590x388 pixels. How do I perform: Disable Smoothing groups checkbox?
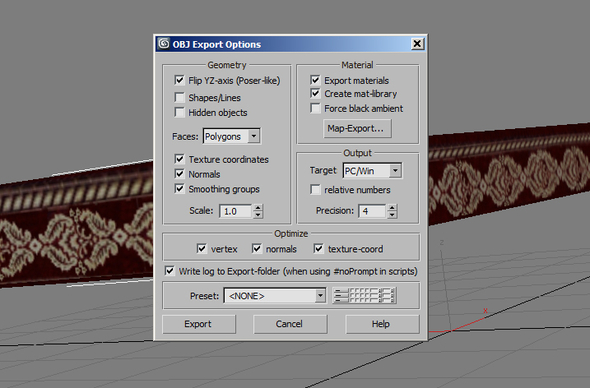coord(179,189)
